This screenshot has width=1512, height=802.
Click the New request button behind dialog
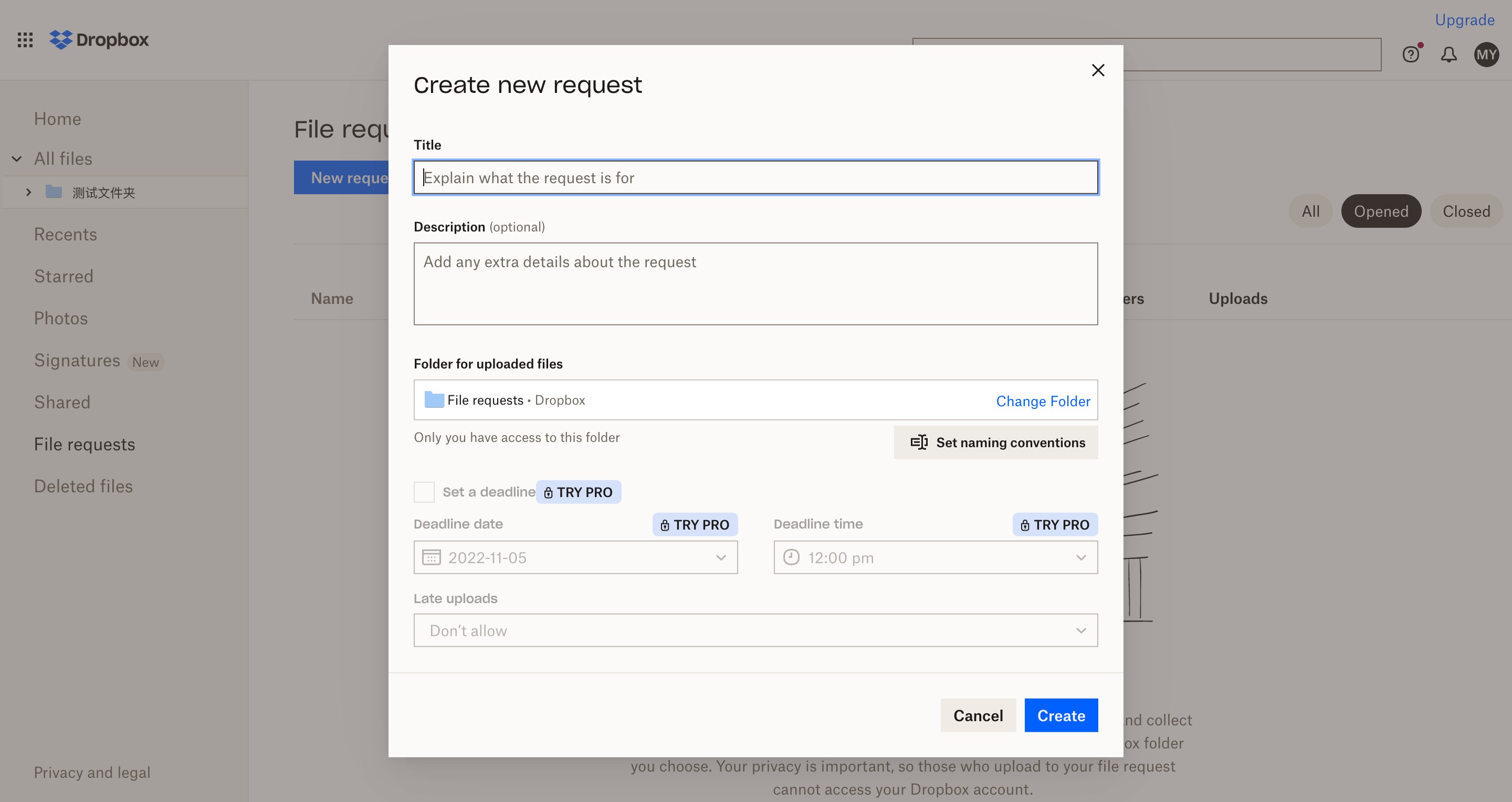coord(342,177)
